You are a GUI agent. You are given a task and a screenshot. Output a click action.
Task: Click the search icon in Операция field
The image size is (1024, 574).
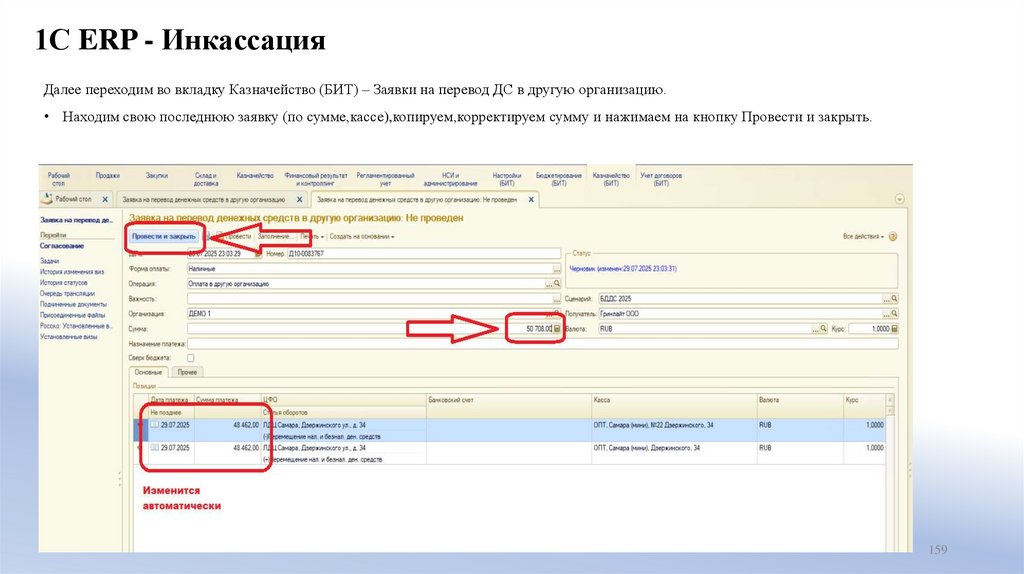click(x=557, y=284)
